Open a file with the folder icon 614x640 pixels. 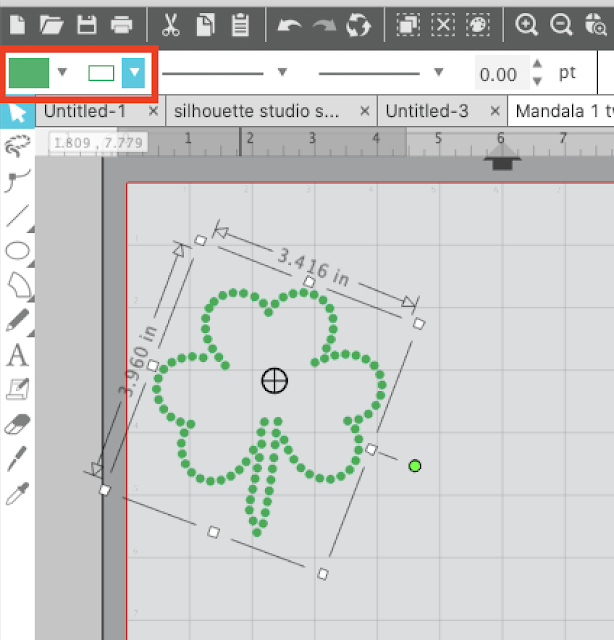tap(51, 25)
